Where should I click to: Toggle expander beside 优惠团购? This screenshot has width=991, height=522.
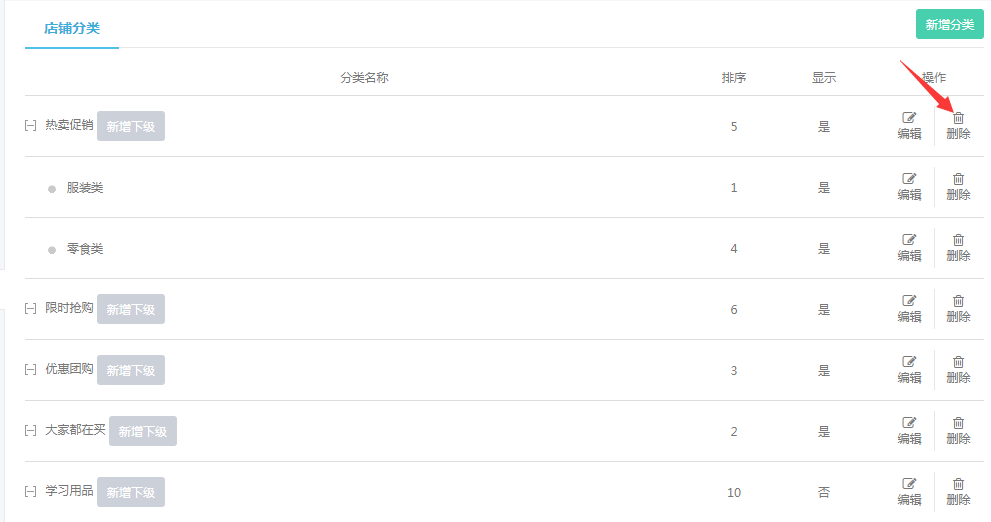pyautogui.click(x=31, y=370)
